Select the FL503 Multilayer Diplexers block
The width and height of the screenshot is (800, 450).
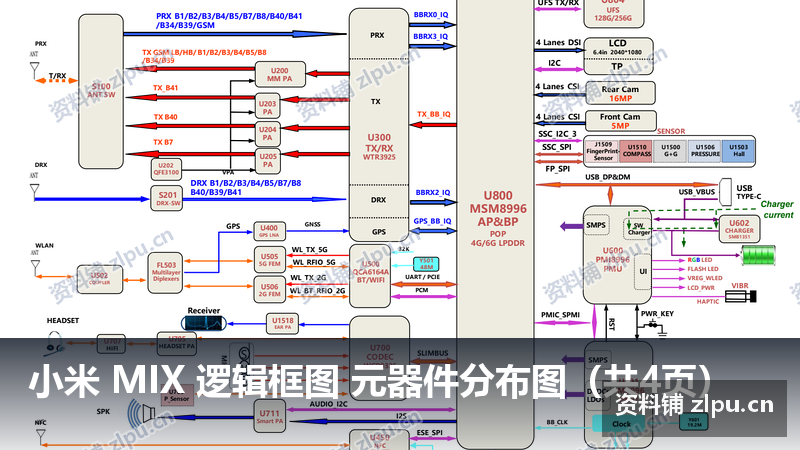click(166, 272)
